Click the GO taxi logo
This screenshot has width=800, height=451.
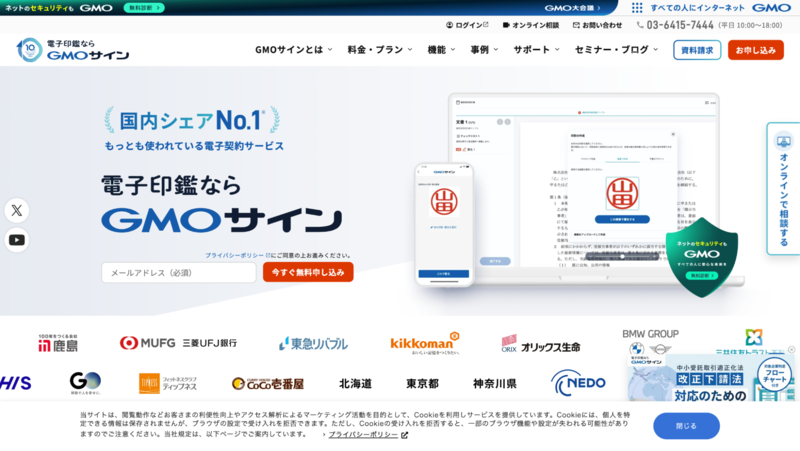coord(85,383)
